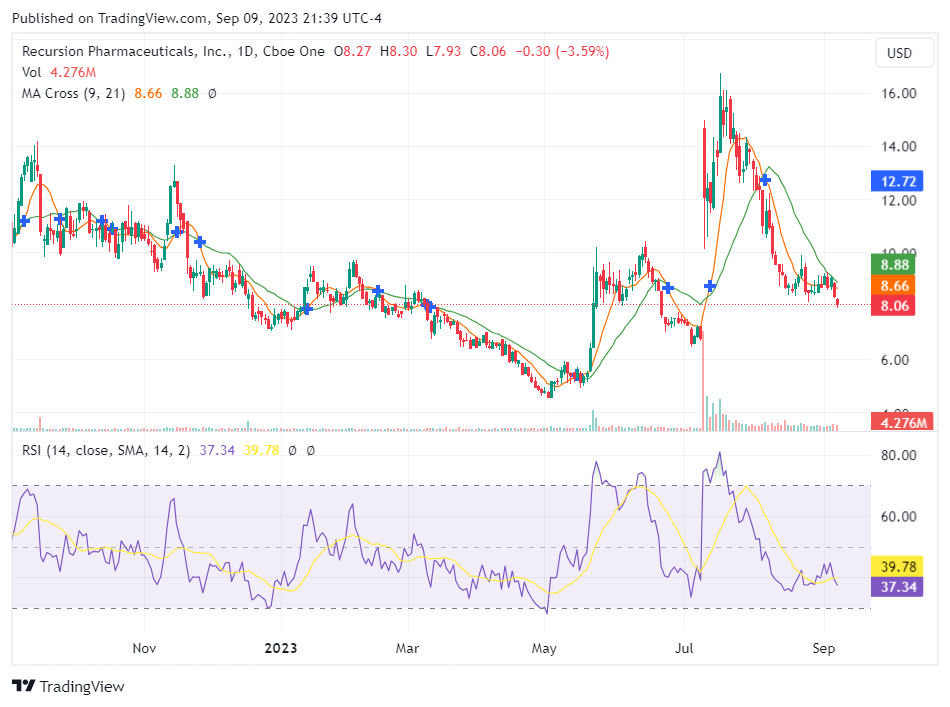The image size is (950, 707).
Task: Click the Mar label on the time axis
Action: click(407, 649)
